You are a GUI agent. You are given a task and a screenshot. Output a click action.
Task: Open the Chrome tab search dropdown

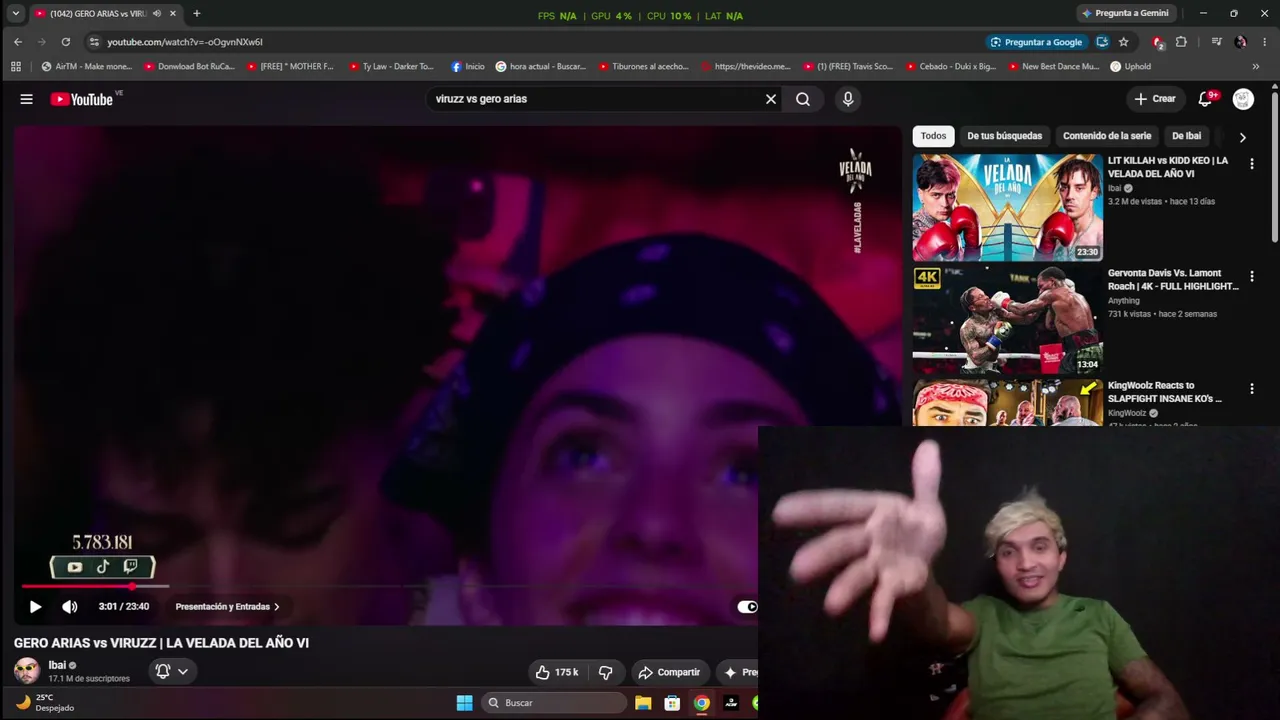tap(15, 13)
